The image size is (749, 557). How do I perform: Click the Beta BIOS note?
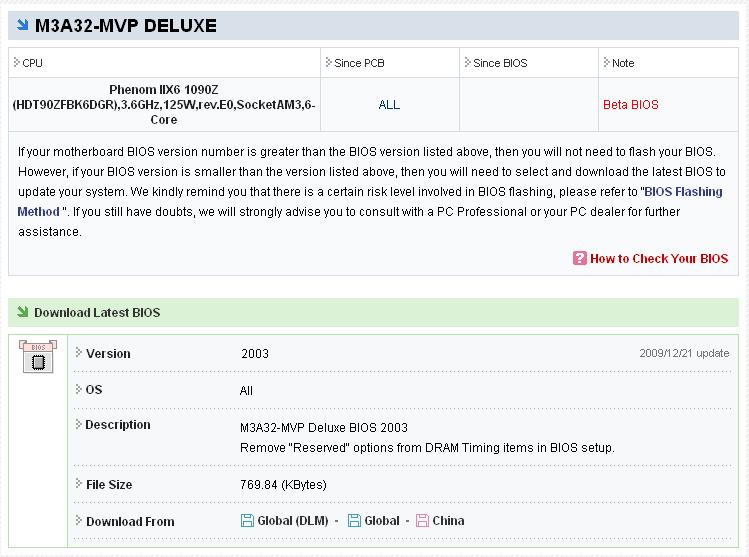[631, 105]
